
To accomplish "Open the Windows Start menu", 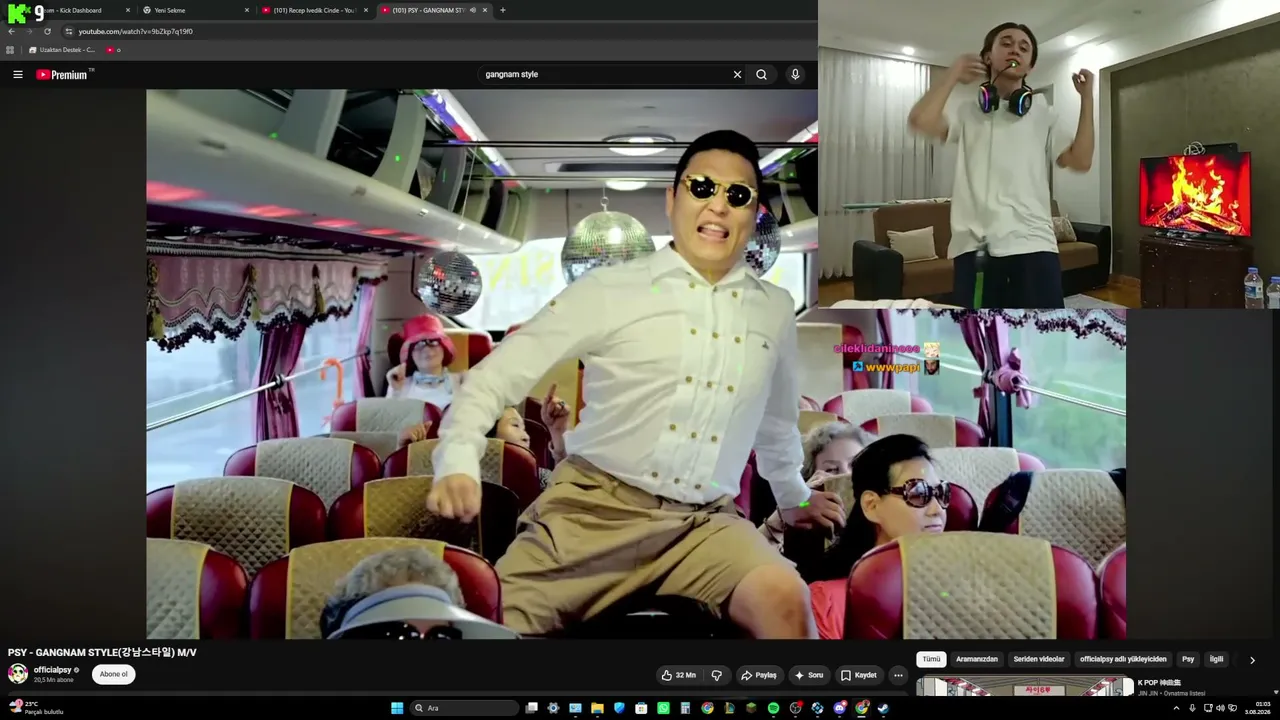I will pyautogui.click(x=397, y=708).
